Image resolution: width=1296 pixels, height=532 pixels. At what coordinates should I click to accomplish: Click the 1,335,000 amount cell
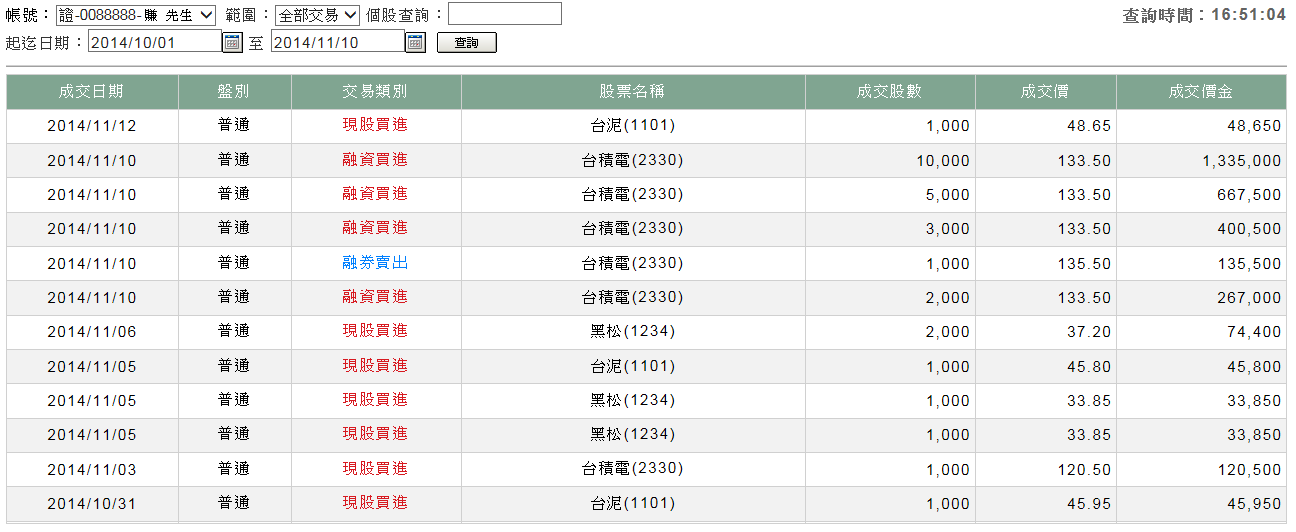click(1241, 161)
